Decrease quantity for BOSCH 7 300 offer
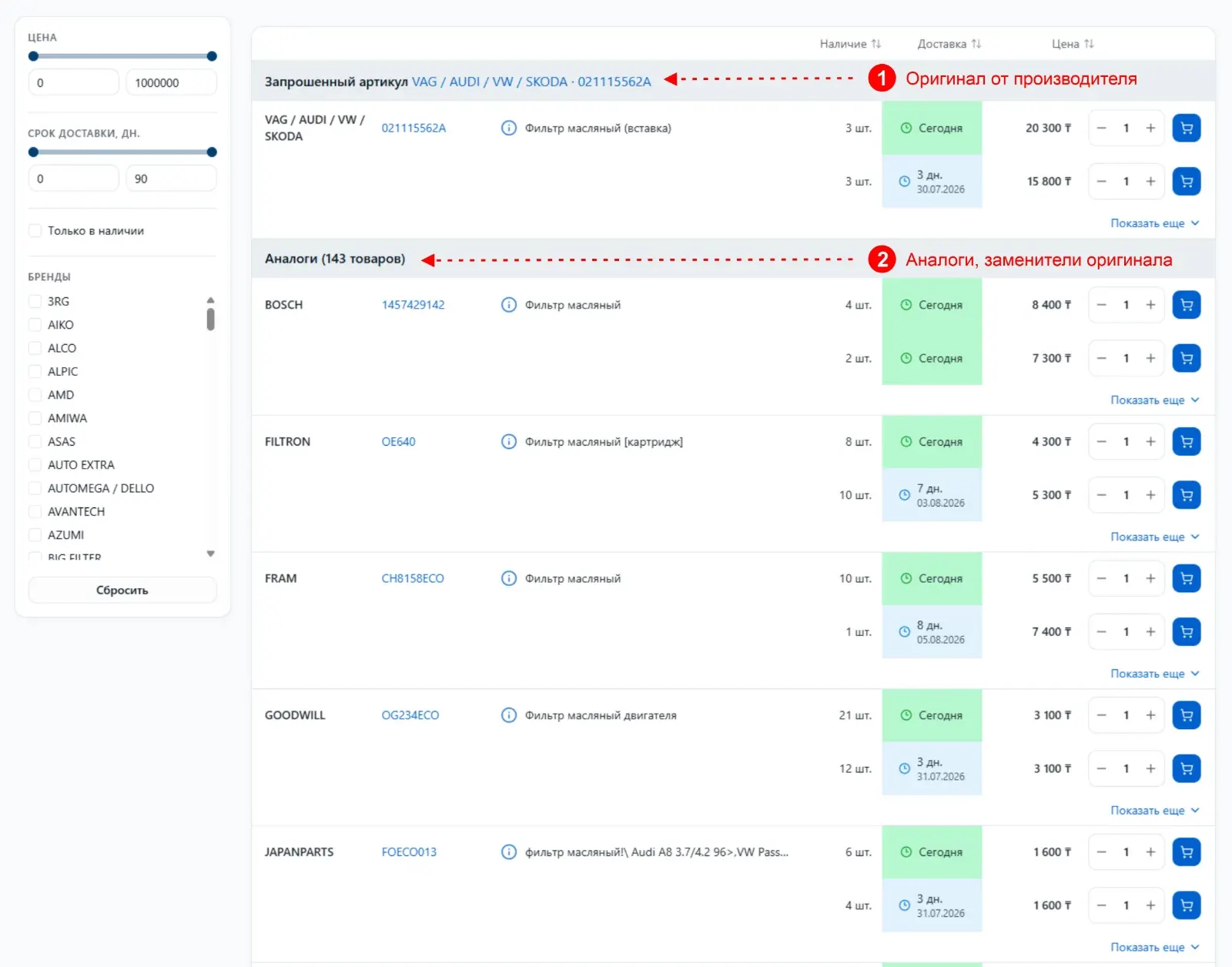The height and width of the screenshot is (967, 1232). (1102, 358)
